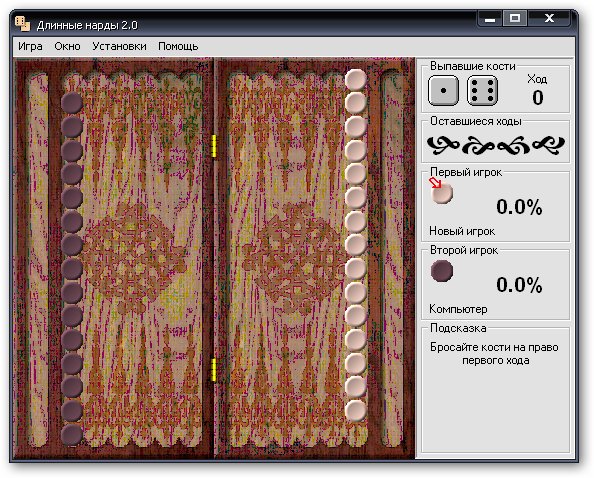594x478 pixels.
Task: Click the second player's 0.0% score
Action: pyautogui.click(x=519, y=285)
